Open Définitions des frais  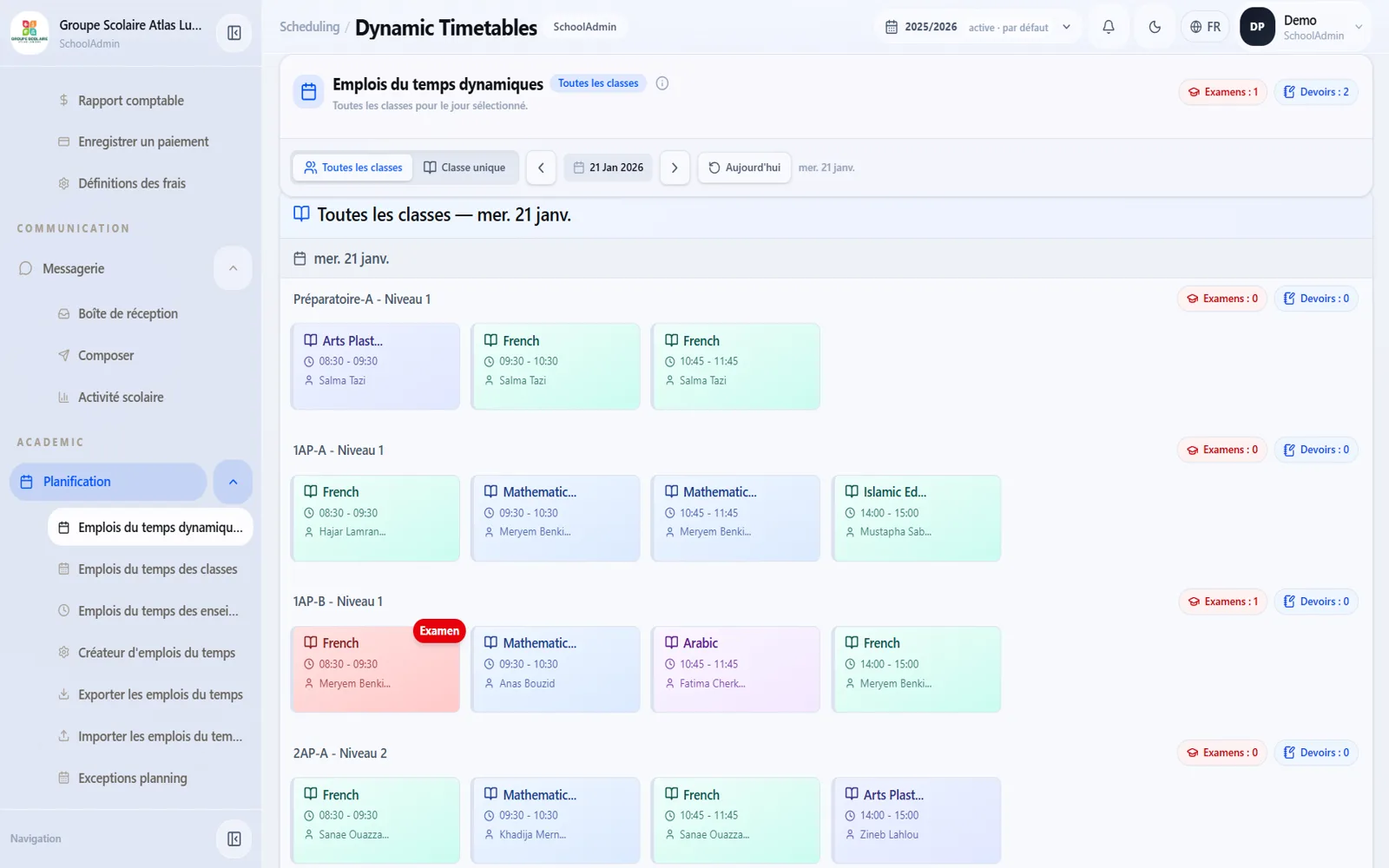tap(130, 183)
